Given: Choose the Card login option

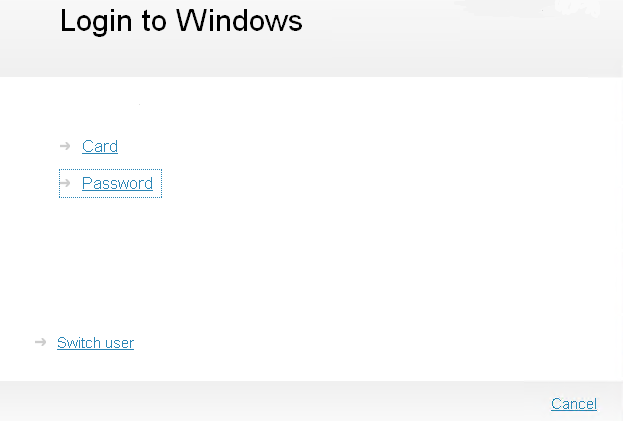Looking at the screenshot, I should (100, 146).
